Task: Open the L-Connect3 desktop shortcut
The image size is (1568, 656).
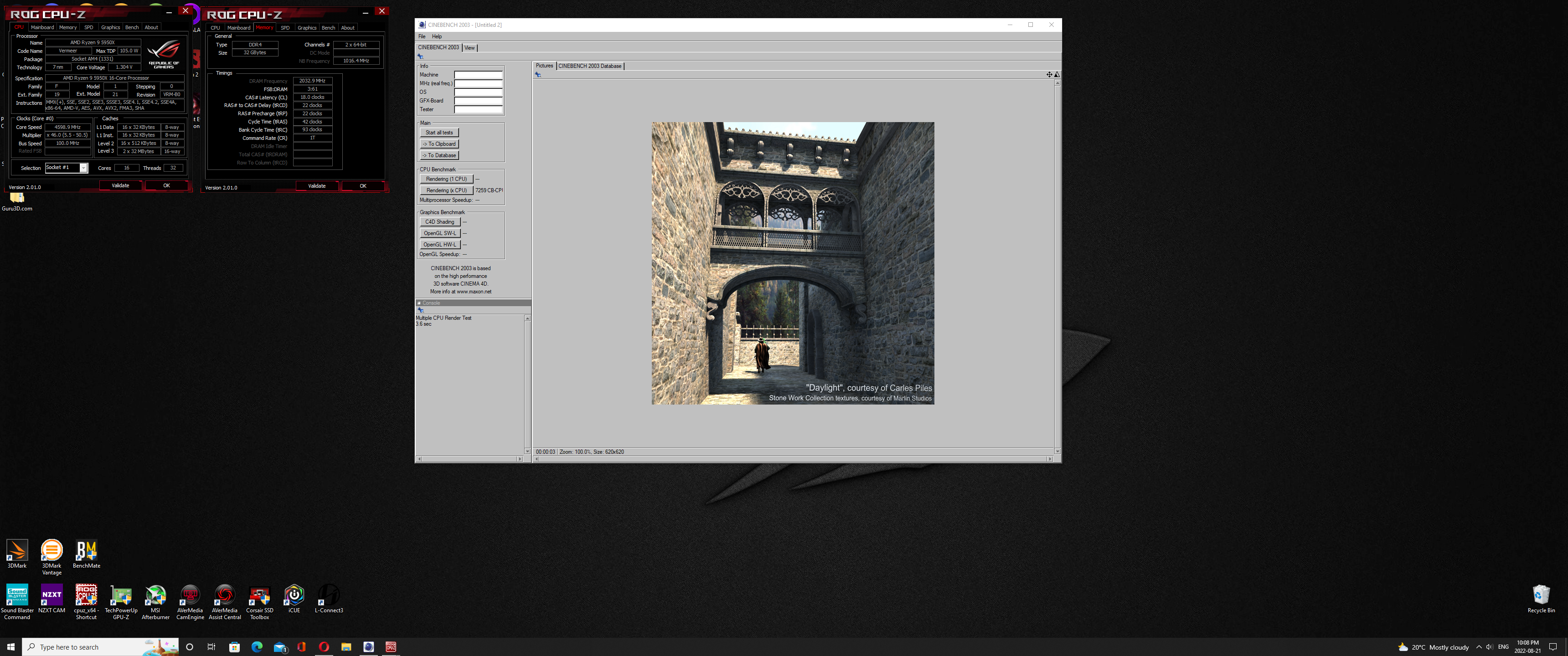Action: pos(329,599)
